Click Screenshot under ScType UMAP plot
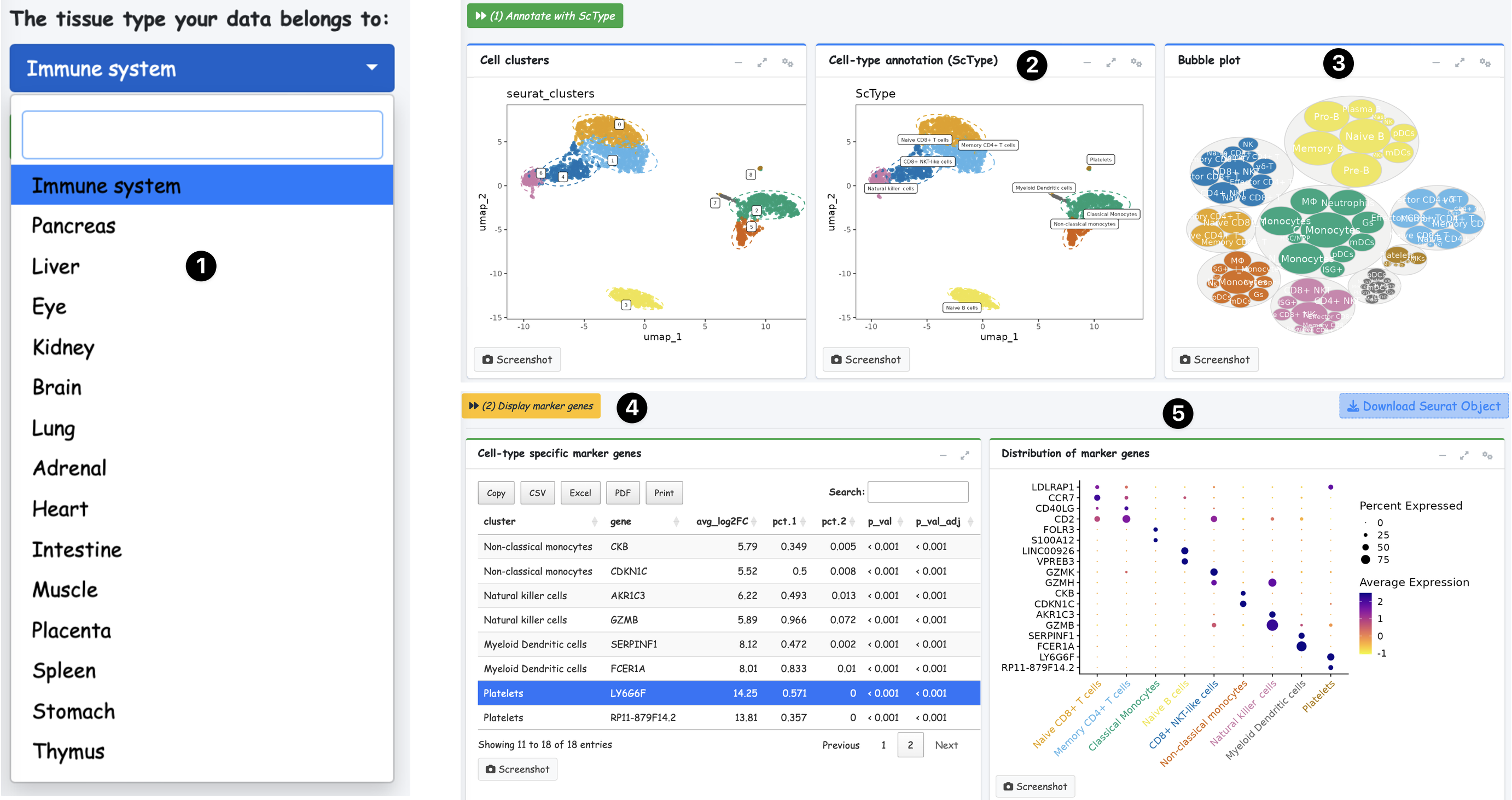 point(866,359)
